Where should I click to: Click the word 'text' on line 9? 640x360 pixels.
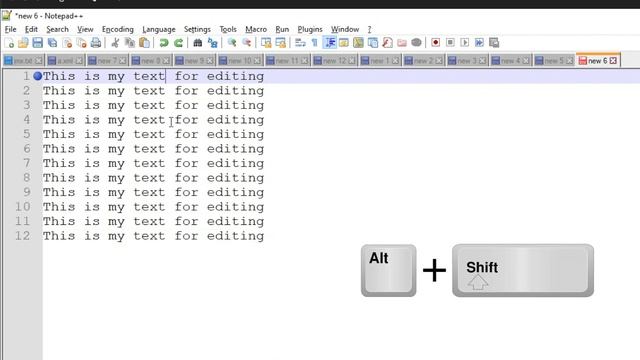pyautogui.click(x=149, y=192)
